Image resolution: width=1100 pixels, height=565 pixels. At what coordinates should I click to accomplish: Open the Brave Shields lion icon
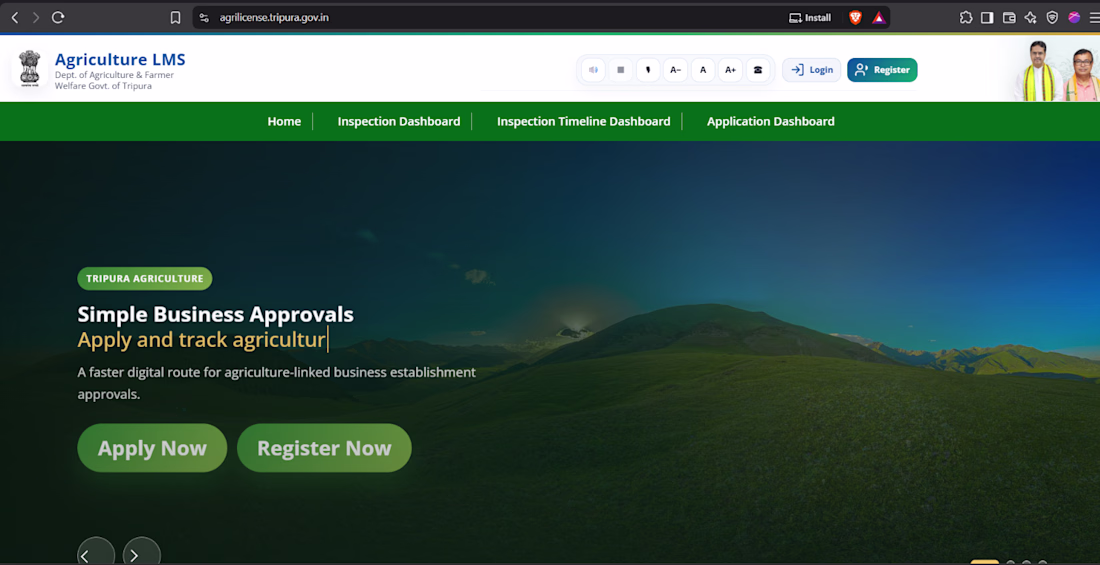coord(855,18)
